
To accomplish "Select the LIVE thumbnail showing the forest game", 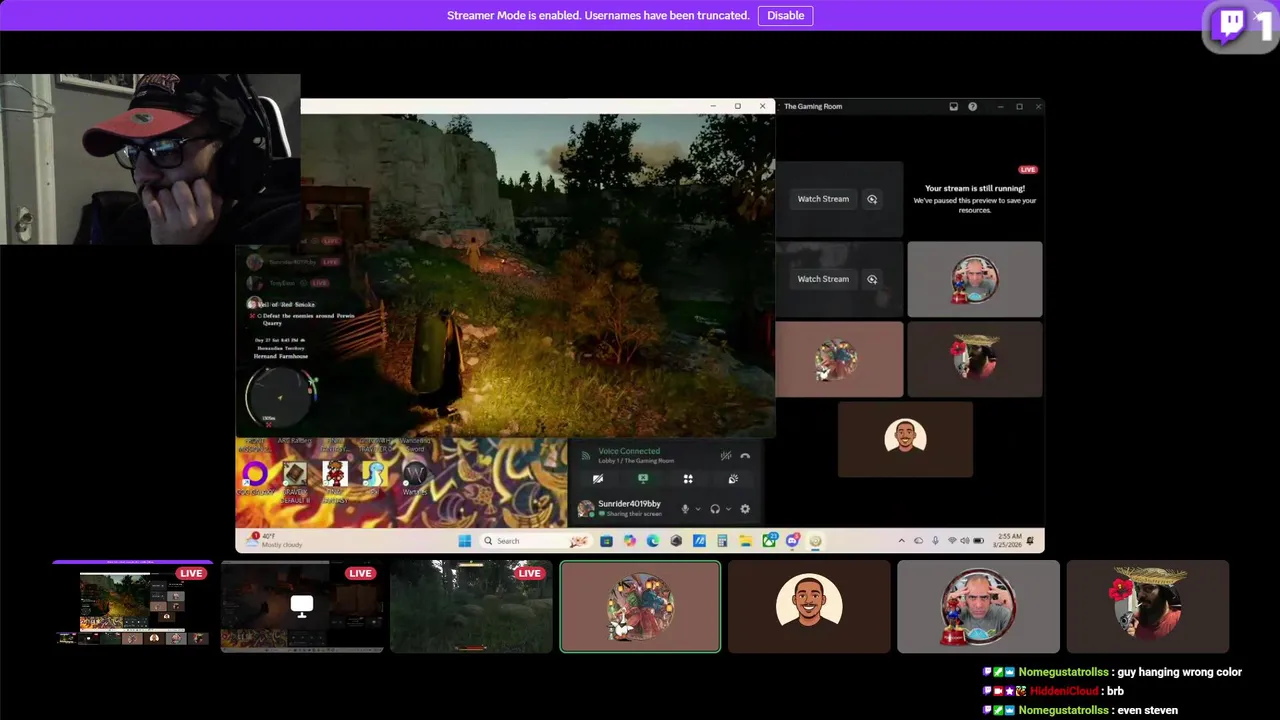I will coord(470,606).
